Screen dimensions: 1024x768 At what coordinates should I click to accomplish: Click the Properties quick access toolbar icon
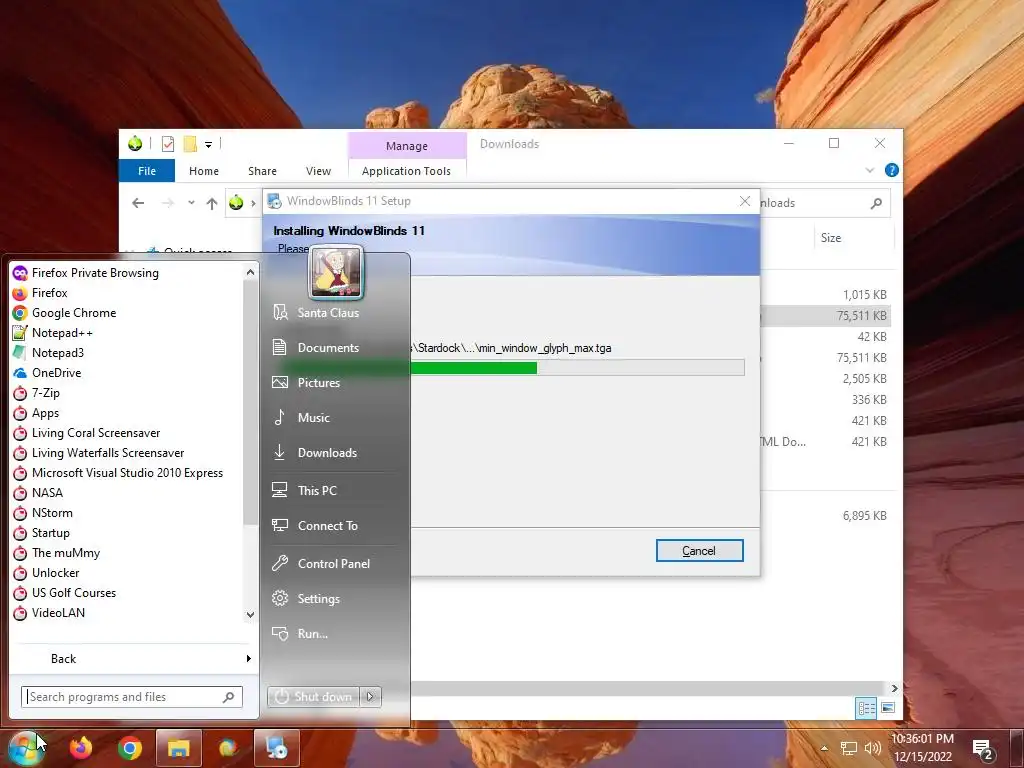tap(168, 144)
